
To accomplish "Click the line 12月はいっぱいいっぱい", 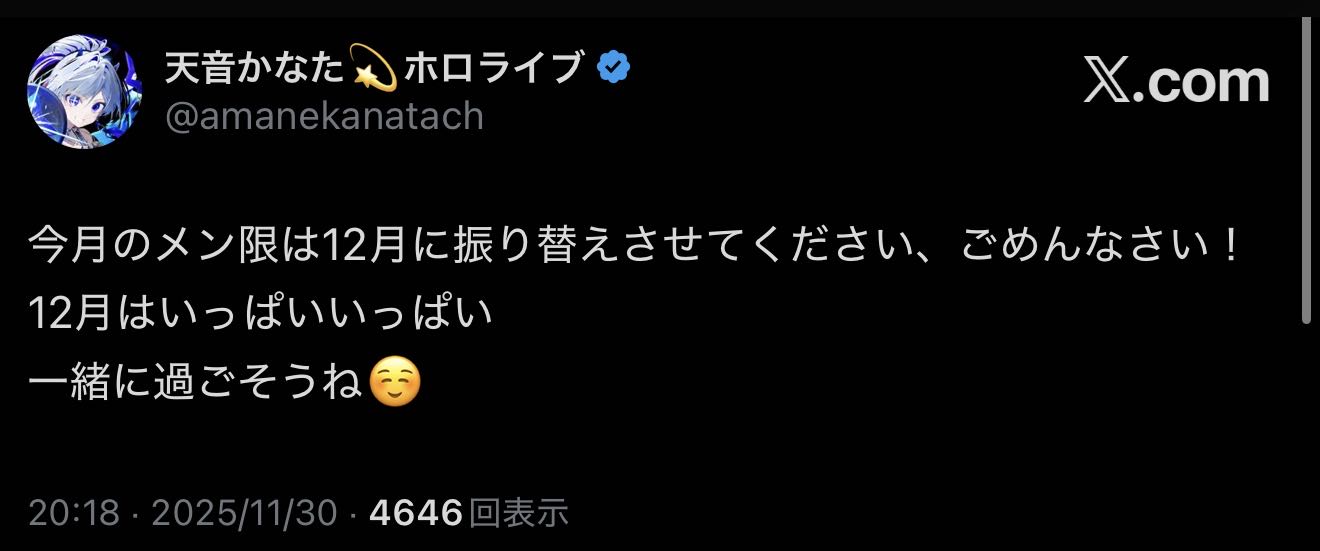I will coord(262,315).
